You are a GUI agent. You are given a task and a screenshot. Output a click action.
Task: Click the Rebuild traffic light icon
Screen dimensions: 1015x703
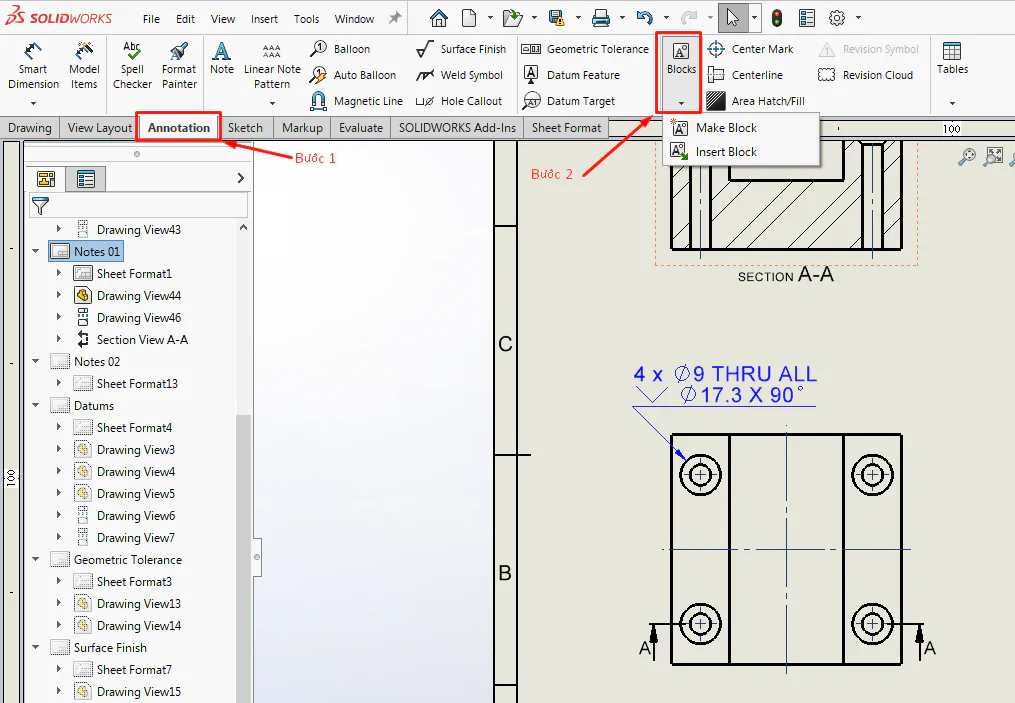click(x=777, y=17)
